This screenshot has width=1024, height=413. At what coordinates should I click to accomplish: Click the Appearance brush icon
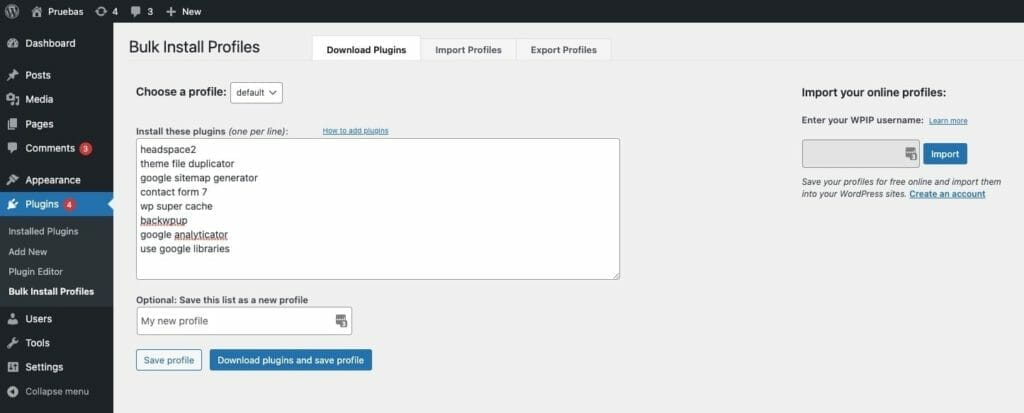pyautogui.click(x=12, y=180)
